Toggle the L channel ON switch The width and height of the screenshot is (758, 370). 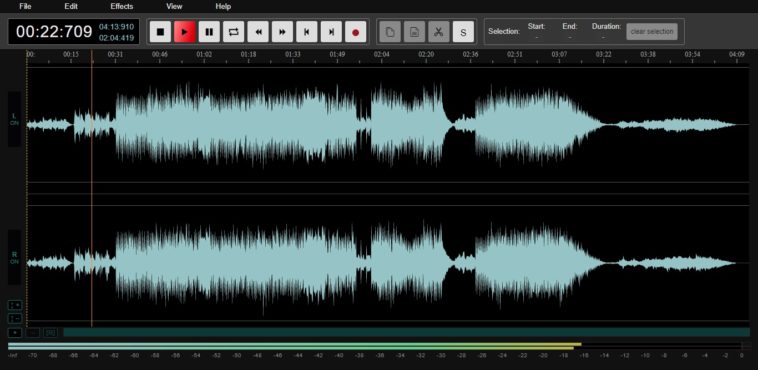click(x=14, y=119)
